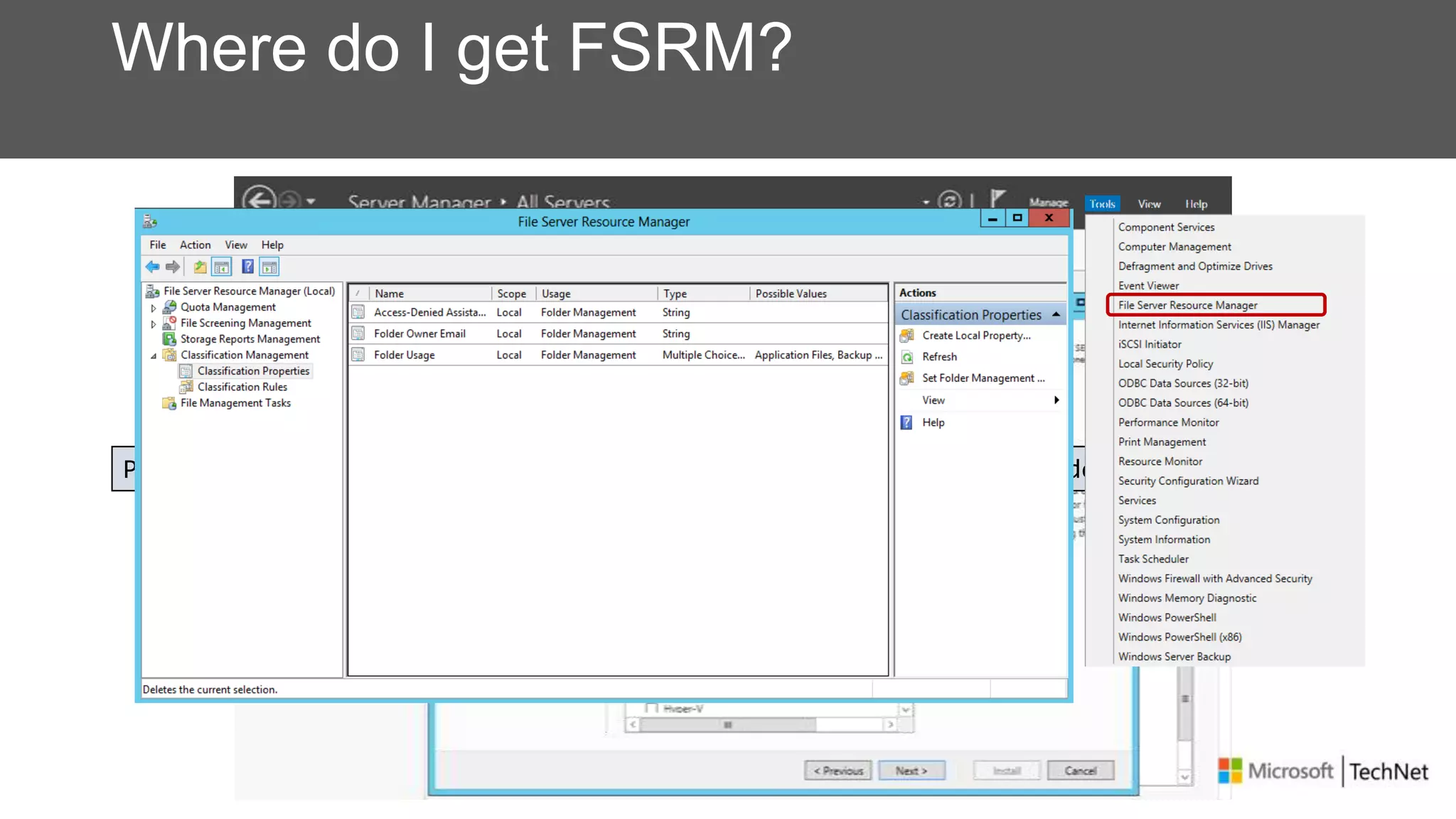
Task: Click the Folder Usage row icon
Action: point(358,355)
